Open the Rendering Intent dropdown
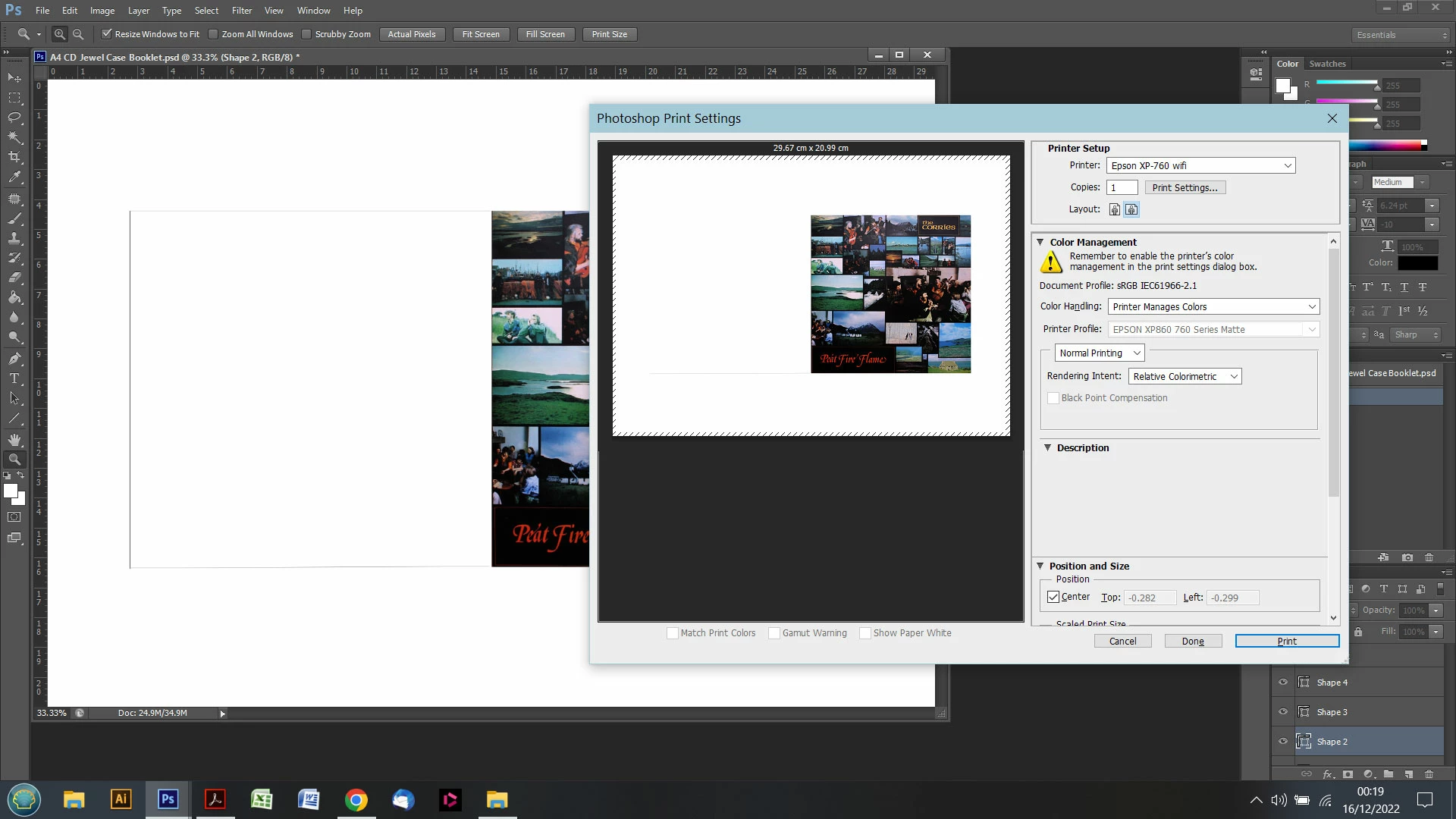The height and width of the screenshot is (819, 1456). tap(1185, 376)
